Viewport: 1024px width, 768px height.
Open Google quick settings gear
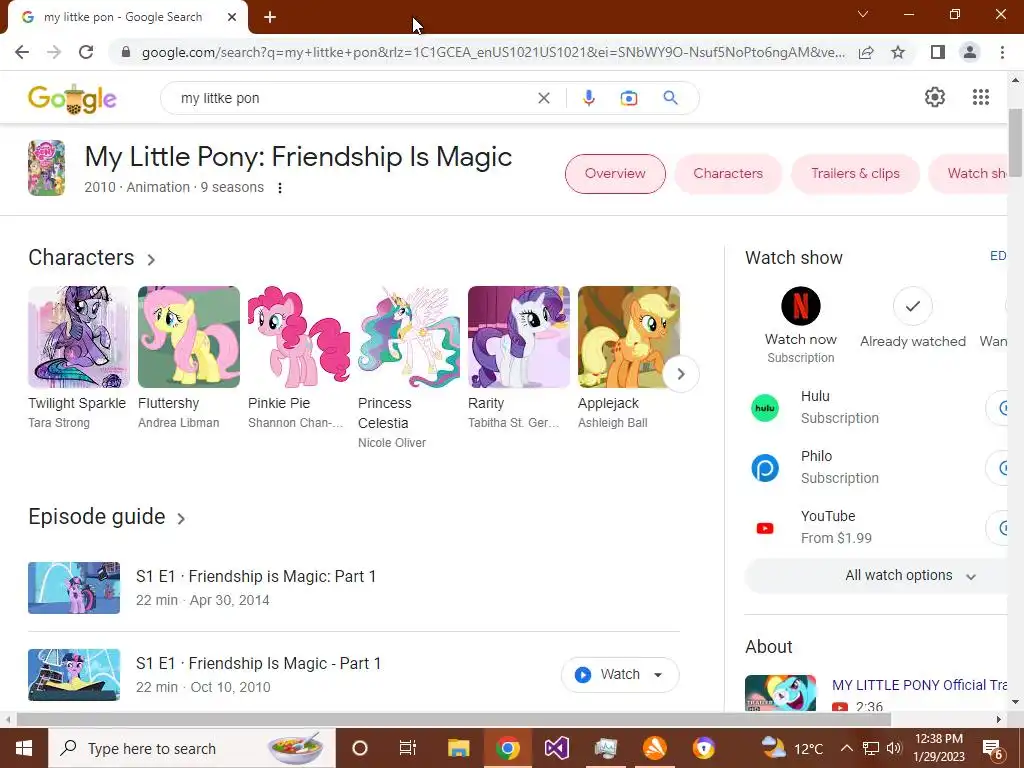point(935,97)
